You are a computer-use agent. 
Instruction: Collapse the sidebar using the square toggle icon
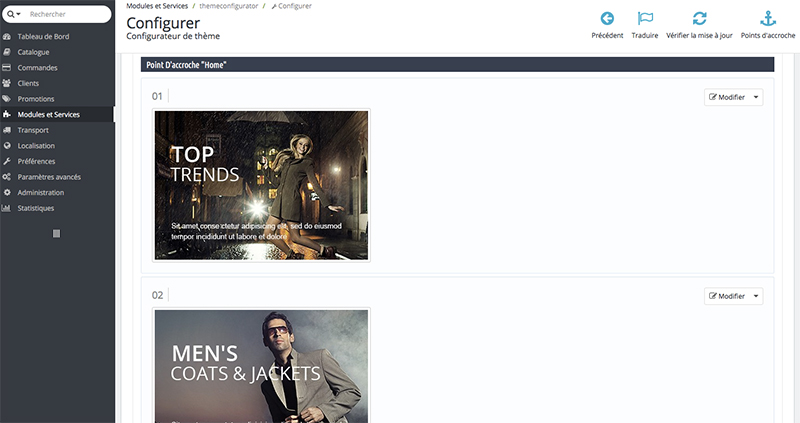[57, 233]
